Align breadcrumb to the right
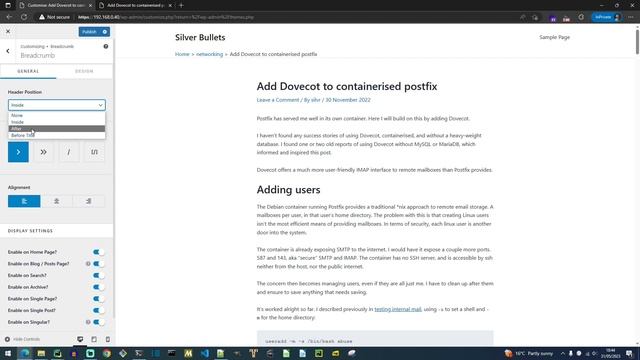Screen dimensions: 640x360 point(89,201)
